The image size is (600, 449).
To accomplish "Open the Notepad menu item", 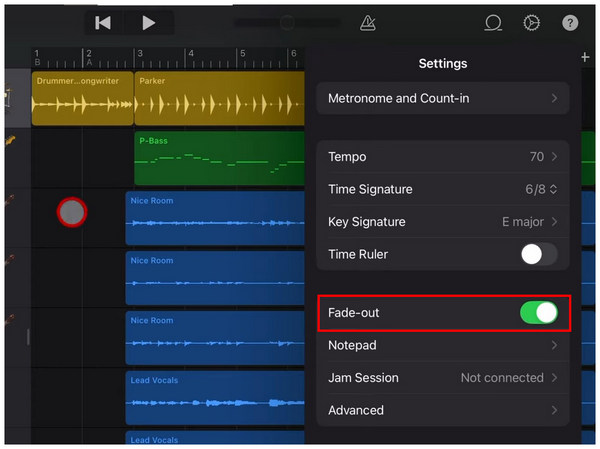I will coord(442,345).
